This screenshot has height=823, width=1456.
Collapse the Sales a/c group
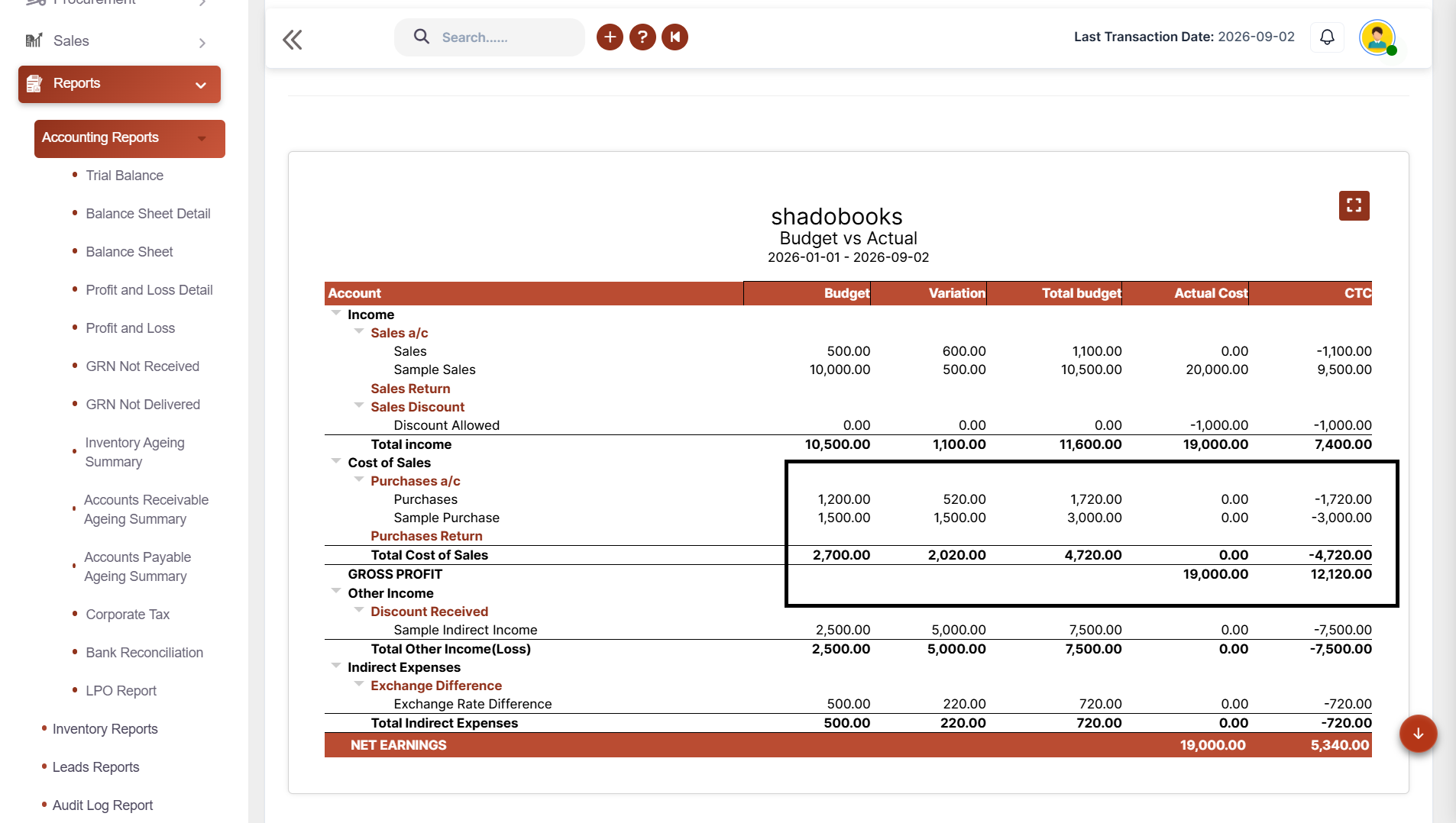point(359,331)
